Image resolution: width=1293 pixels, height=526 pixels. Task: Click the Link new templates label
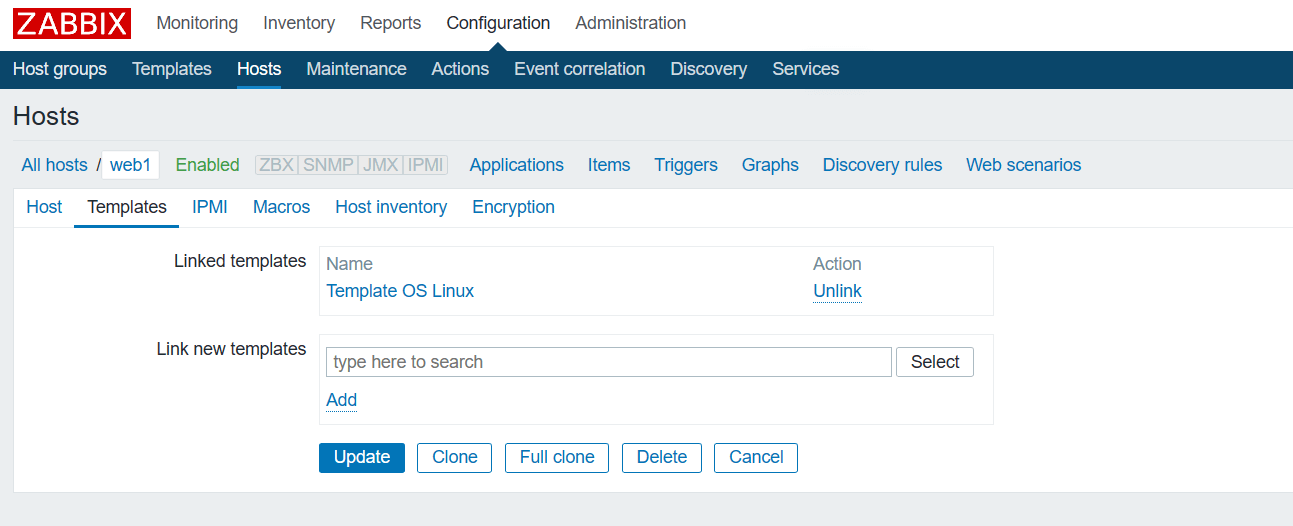[x=232, y=349]
